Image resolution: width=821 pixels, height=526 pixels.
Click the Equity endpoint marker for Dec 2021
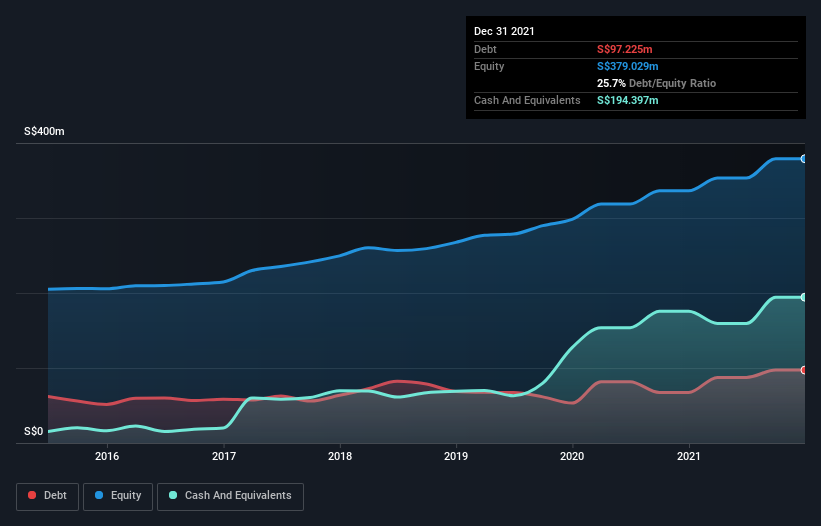pyautogui.click(x=804, y=159)
